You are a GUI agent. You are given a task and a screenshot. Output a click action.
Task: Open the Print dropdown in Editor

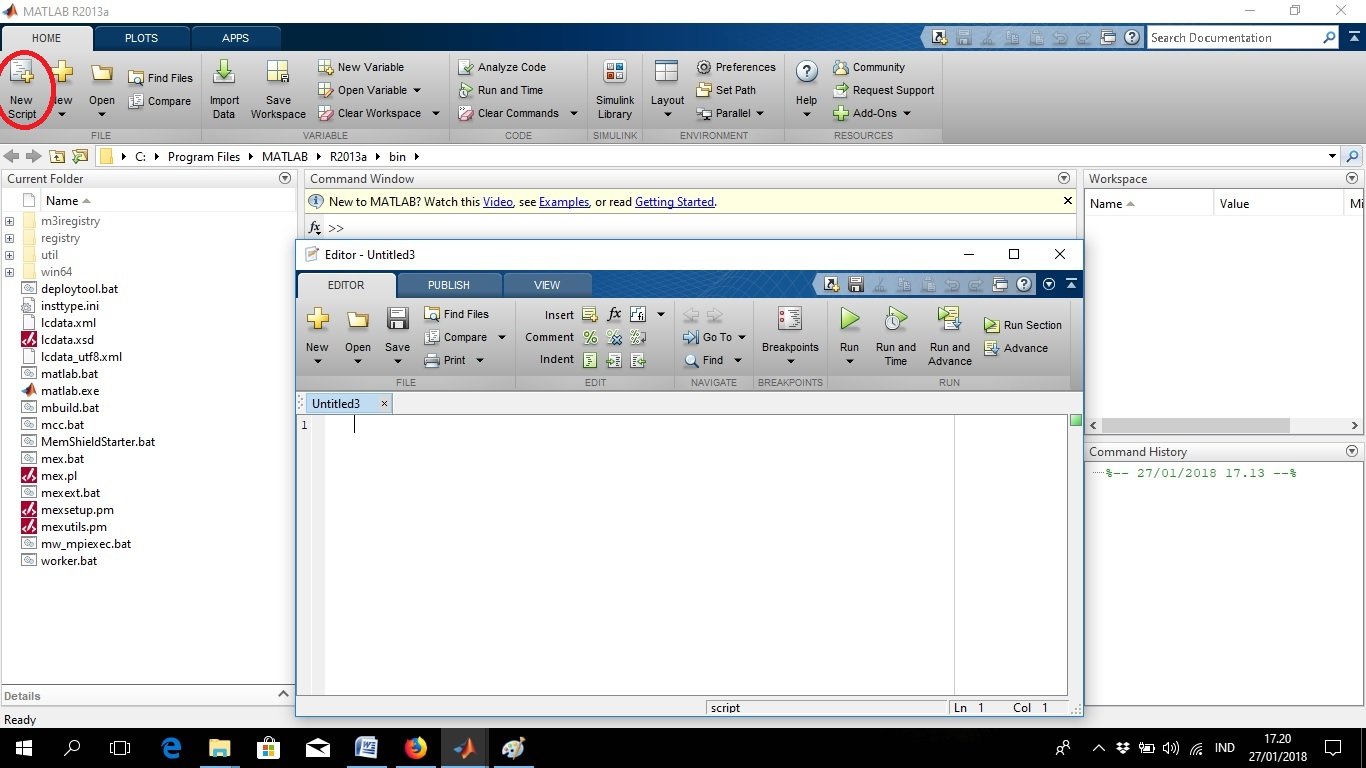pyautogui.click(x=479, y=360)
